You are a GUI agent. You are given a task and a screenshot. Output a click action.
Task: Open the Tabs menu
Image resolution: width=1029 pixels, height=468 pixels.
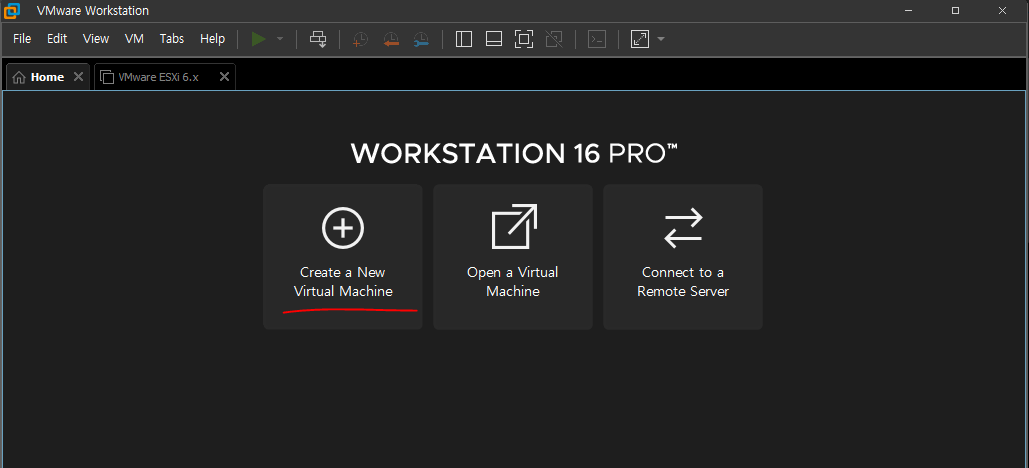172,39
